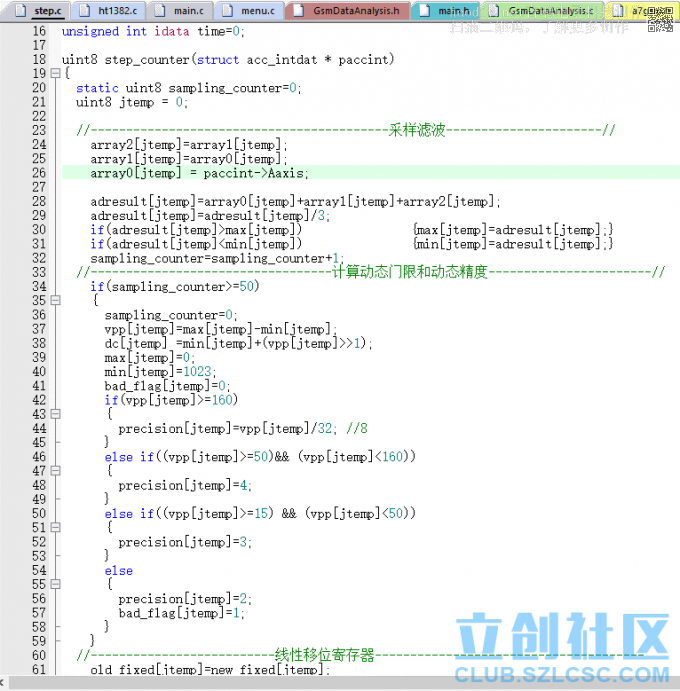Open the ht1382.c file tab
680x691 pixels.
tap(107, 11)
